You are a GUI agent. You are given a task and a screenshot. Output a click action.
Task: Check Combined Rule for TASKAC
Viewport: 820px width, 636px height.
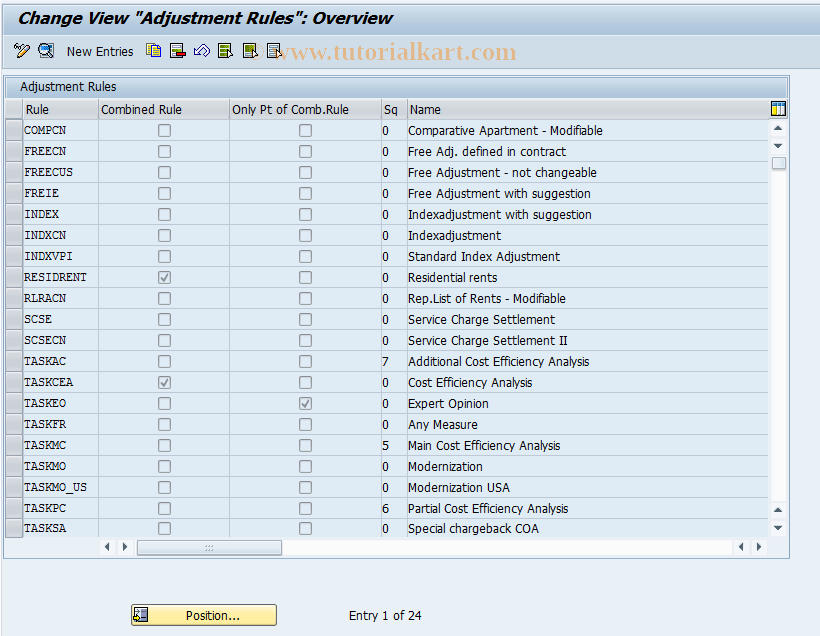[x=164, y=361]
